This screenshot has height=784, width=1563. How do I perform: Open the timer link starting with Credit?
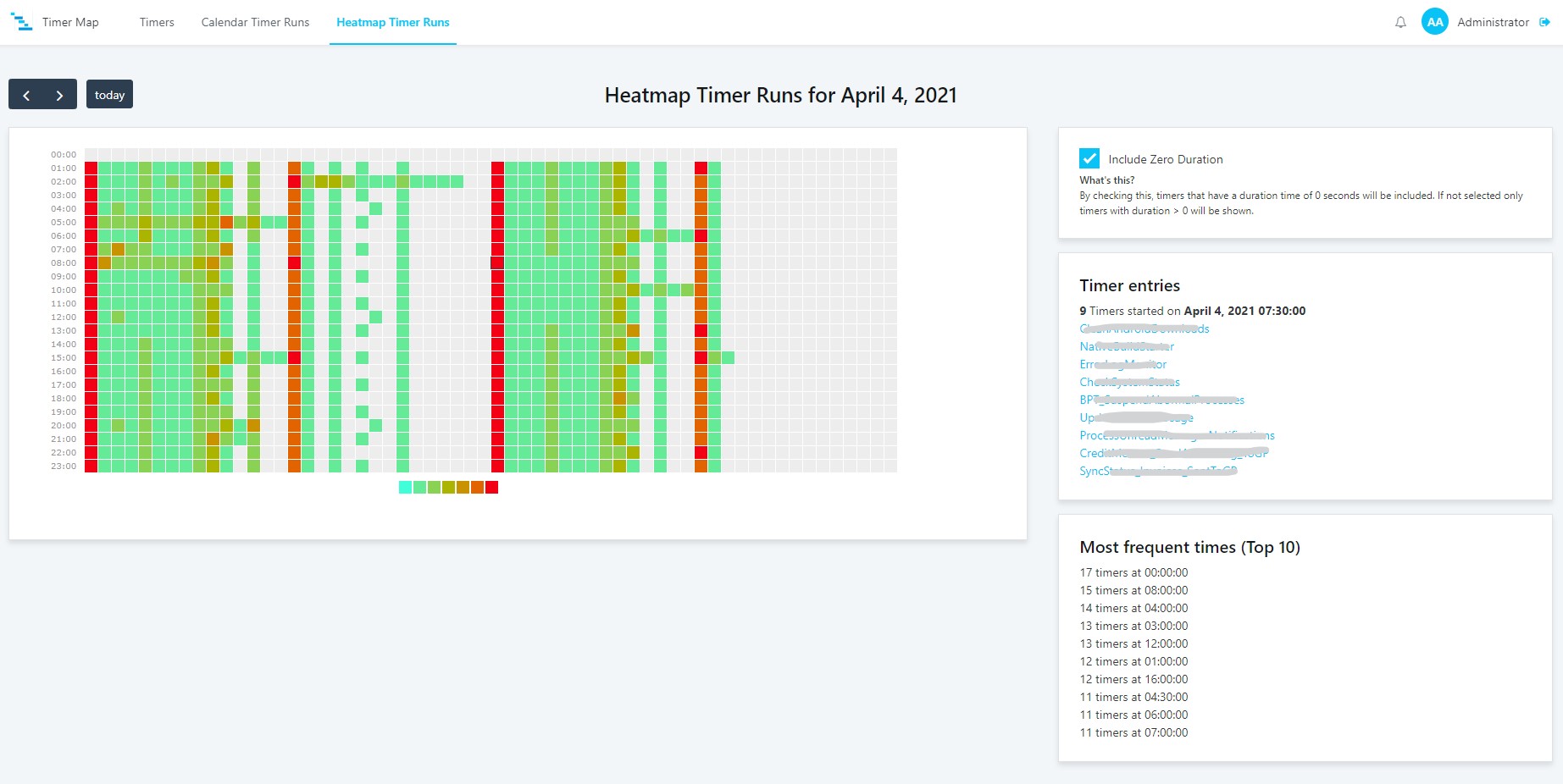pos(1173,453)
